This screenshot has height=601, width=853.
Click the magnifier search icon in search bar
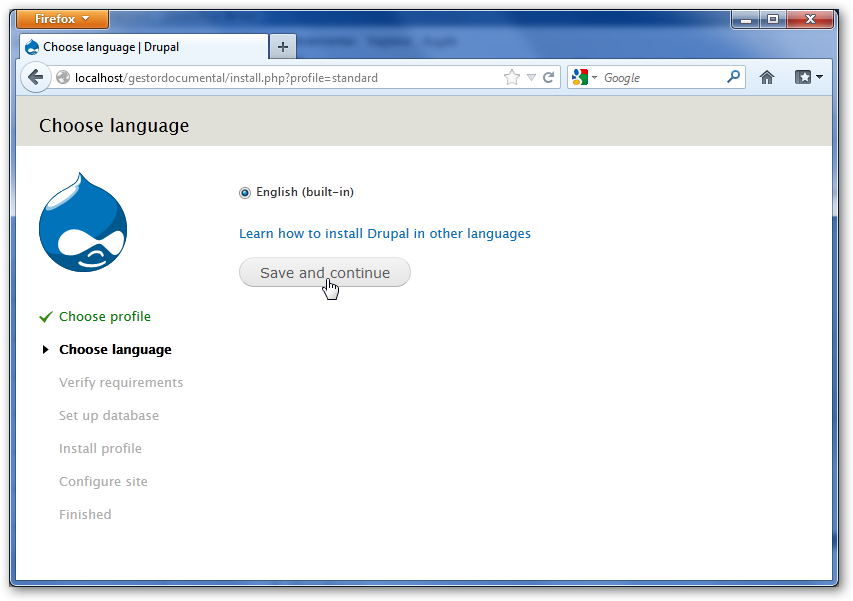point(733,77)
